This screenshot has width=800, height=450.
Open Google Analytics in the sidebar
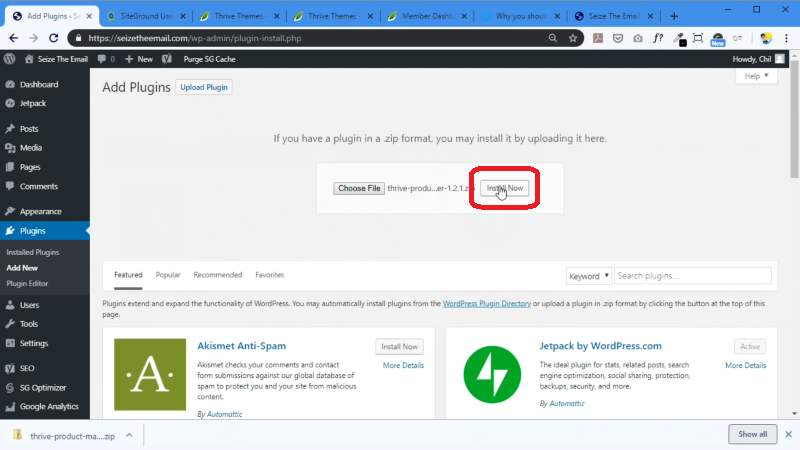click(x=48, y=407)
